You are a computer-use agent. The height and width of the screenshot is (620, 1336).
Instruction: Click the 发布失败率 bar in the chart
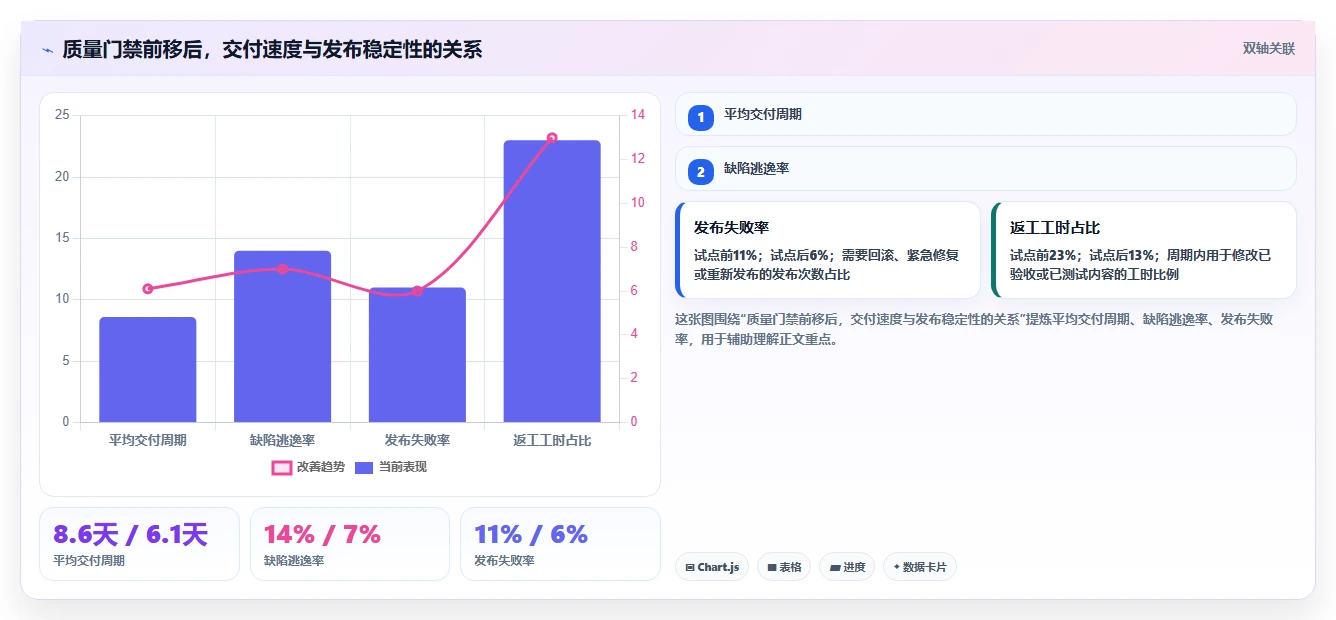tap(417, 354)
